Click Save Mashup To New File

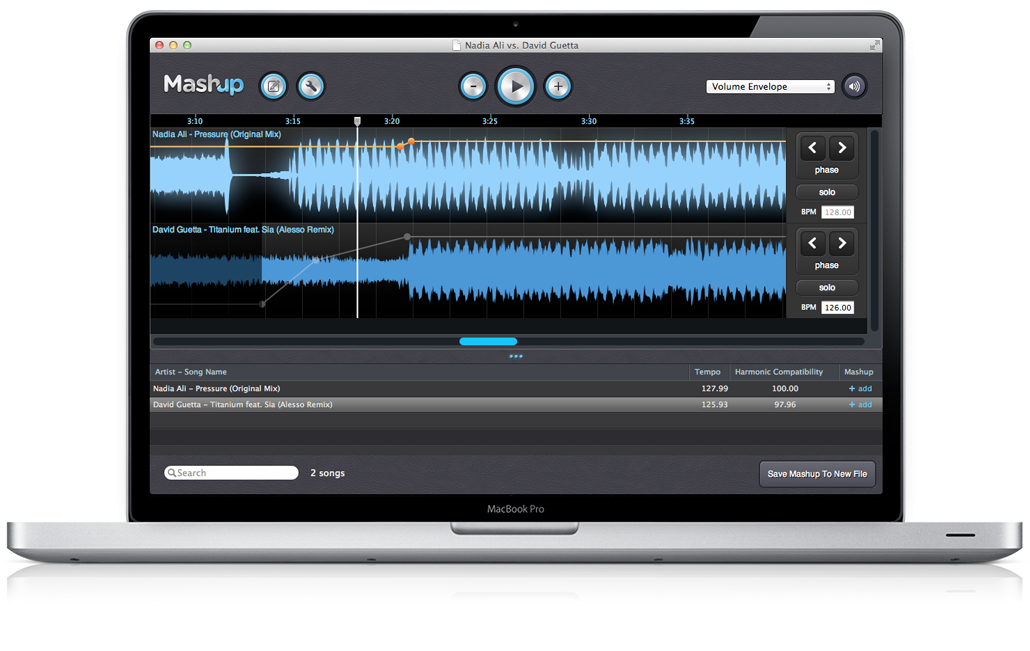coord(817,474)
